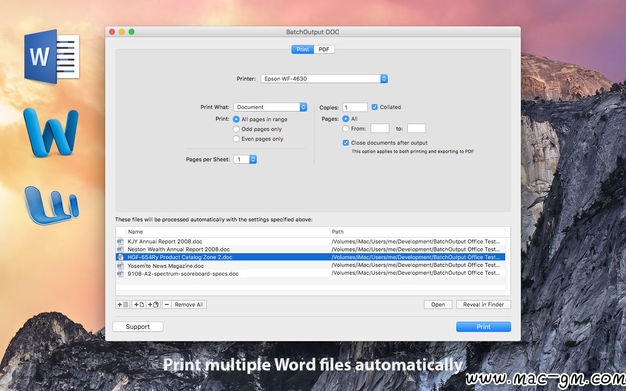
Task: Select Odd pages only option
Action: (x=236, y=129)
